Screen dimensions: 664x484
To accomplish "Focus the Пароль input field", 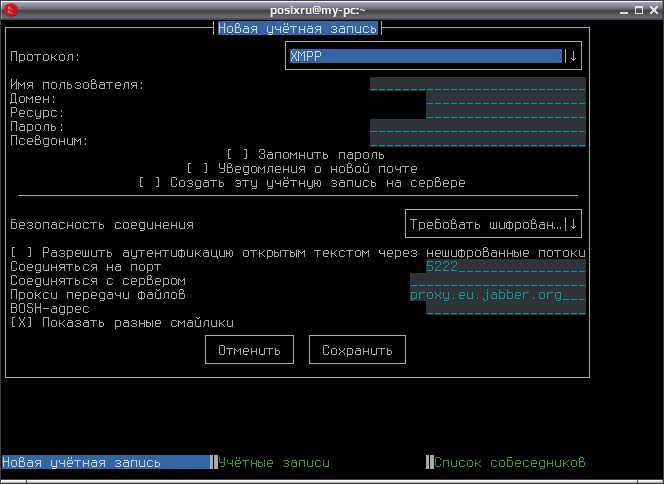I will (x=478, y=126).
